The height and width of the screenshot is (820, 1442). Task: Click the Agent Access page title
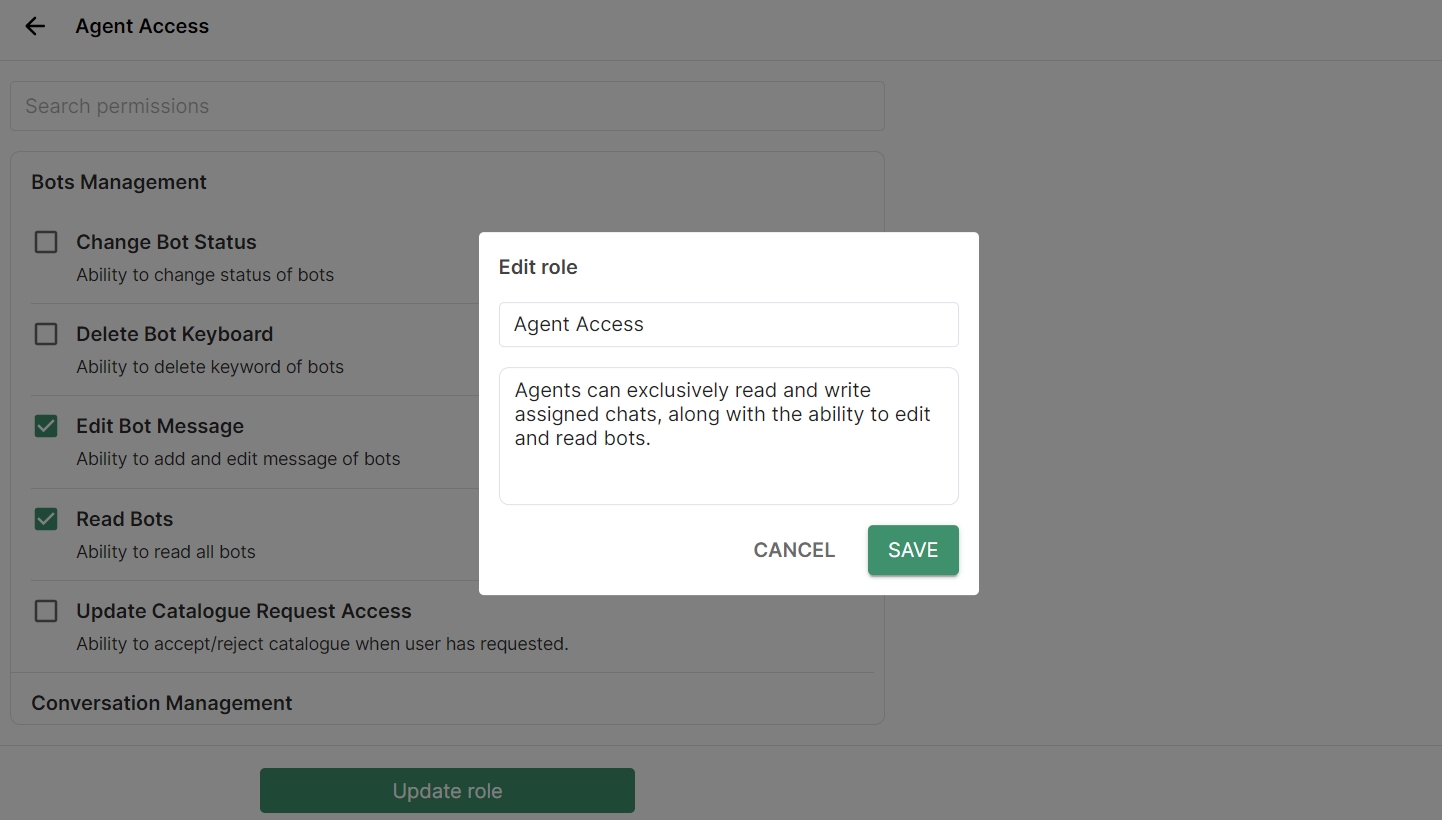coord(142,26)
